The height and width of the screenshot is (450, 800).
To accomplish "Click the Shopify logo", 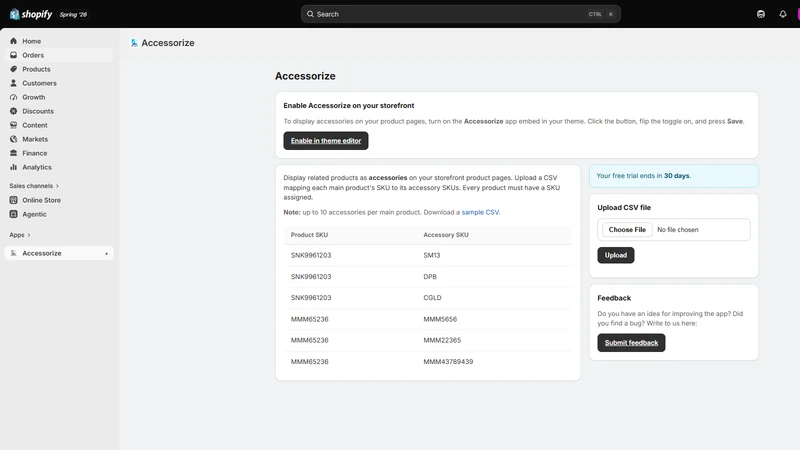I will pos(31,14).
